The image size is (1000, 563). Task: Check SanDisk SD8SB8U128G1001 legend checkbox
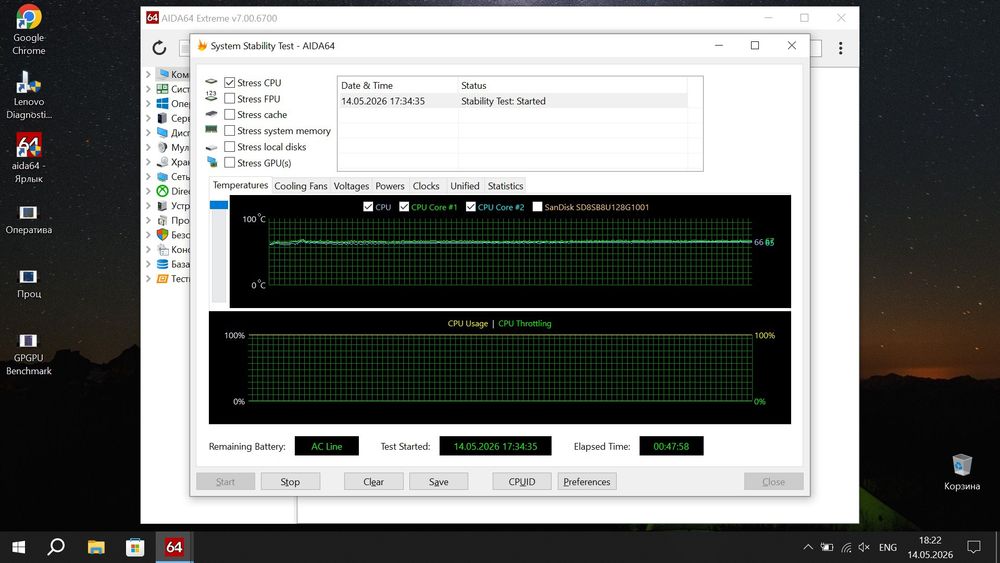click(537, 207)
